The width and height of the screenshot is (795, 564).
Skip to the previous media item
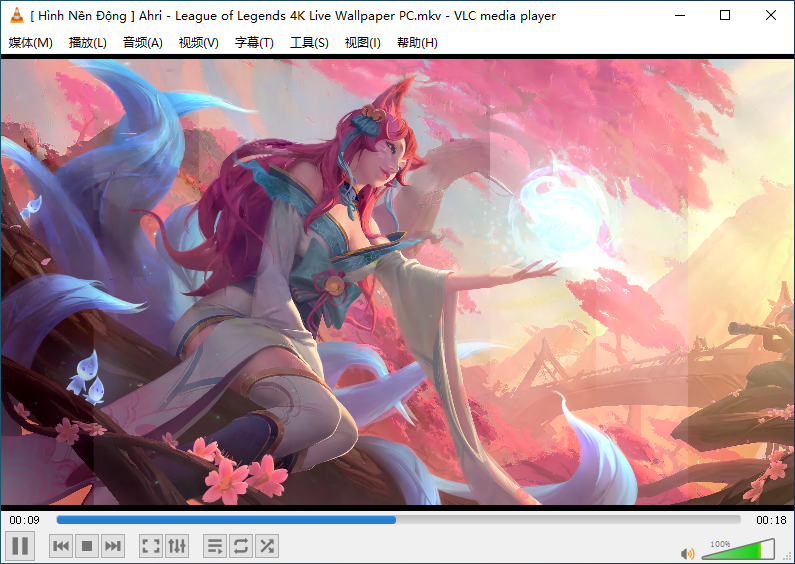tap(61, 546)
